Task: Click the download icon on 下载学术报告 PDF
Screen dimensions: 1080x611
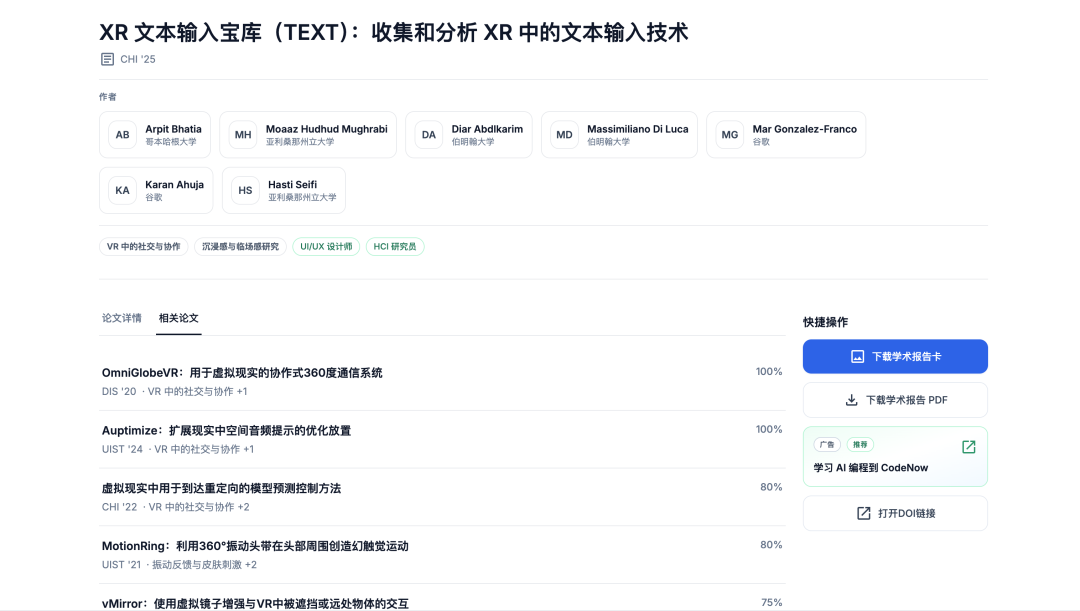Action: tap(852, 400)
